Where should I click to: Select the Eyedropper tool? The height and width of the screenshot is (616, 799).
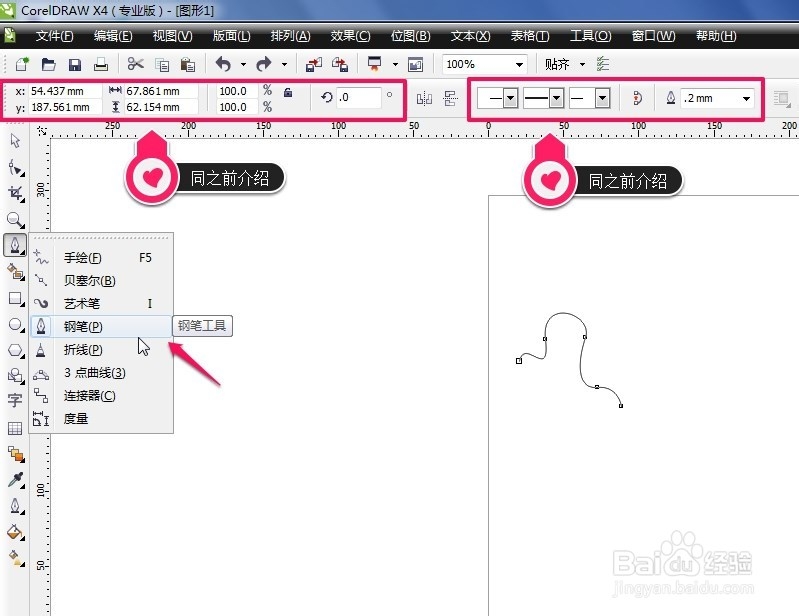click(15, 480)
